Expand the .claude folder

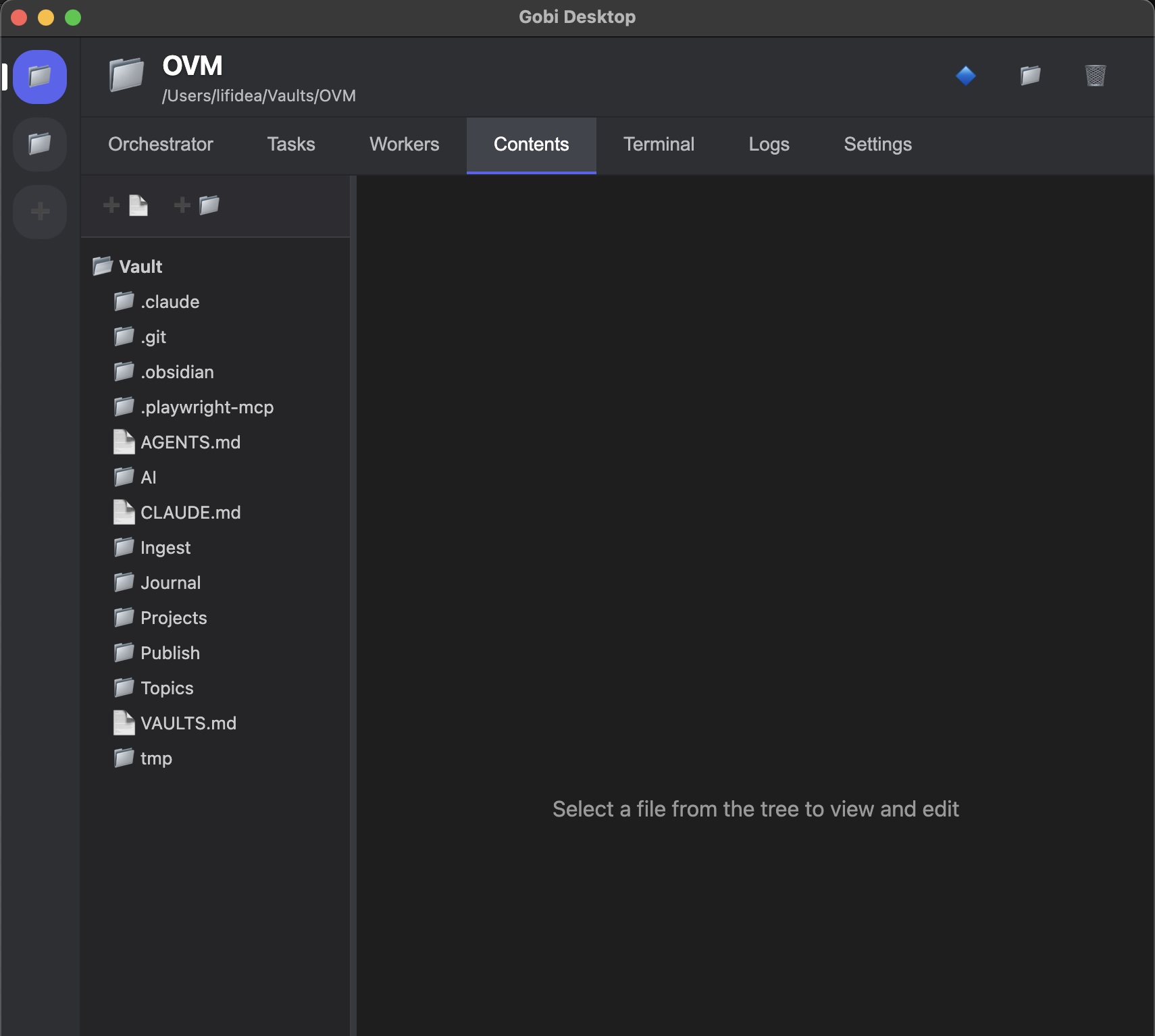pos(170,302)
